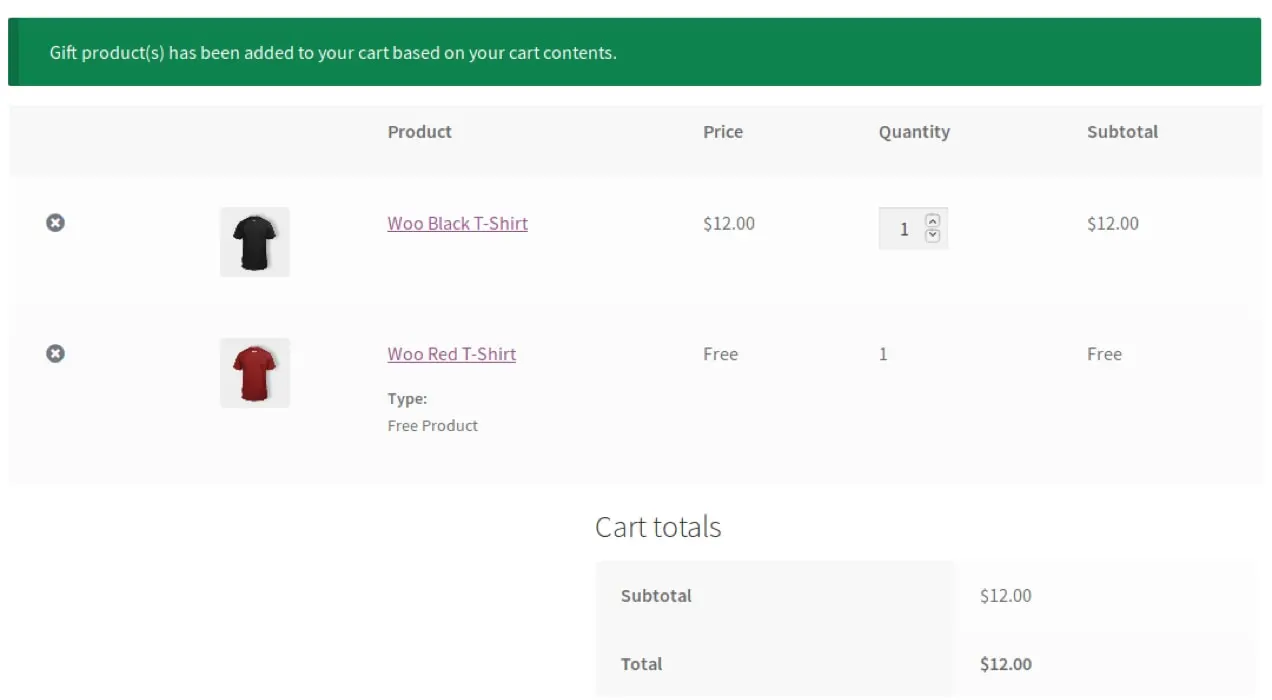Open the Woo Black T-Shirt product link
Image resolution: width=1272 pixels, height=700 pixels.
pyautogui.click(x=457, y=223)
